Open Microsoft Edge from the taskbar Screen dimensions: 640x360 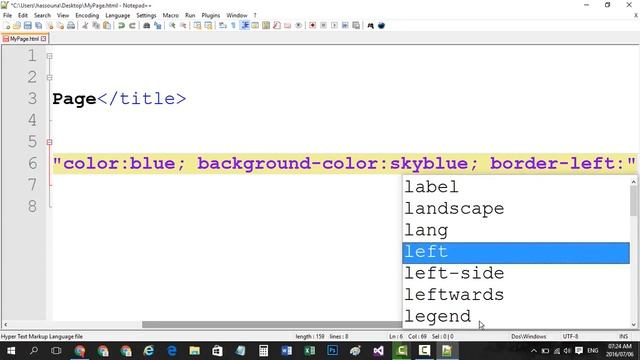point(172,351)
